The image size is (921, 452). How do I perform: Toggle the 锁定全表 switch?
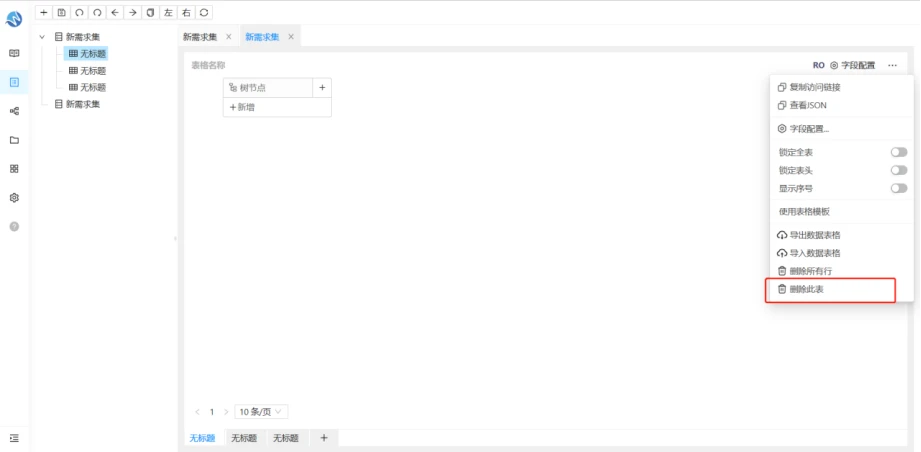pos(899,153)
